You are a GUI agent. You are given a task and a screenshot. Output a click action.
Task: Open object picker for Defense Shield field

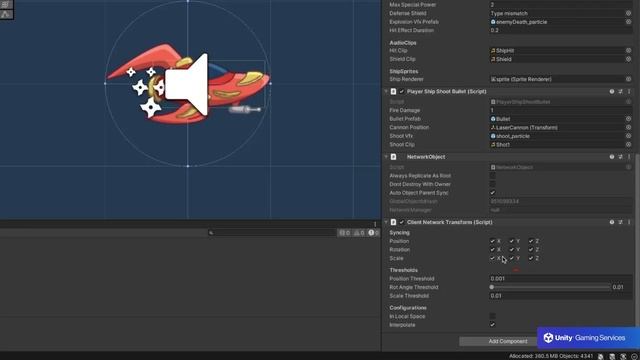click(628, 13)
